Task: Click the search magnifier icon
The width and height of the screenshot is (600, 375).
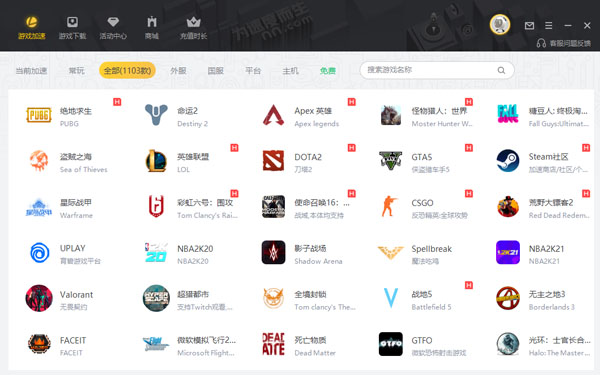Action: [x=501, y=70]
